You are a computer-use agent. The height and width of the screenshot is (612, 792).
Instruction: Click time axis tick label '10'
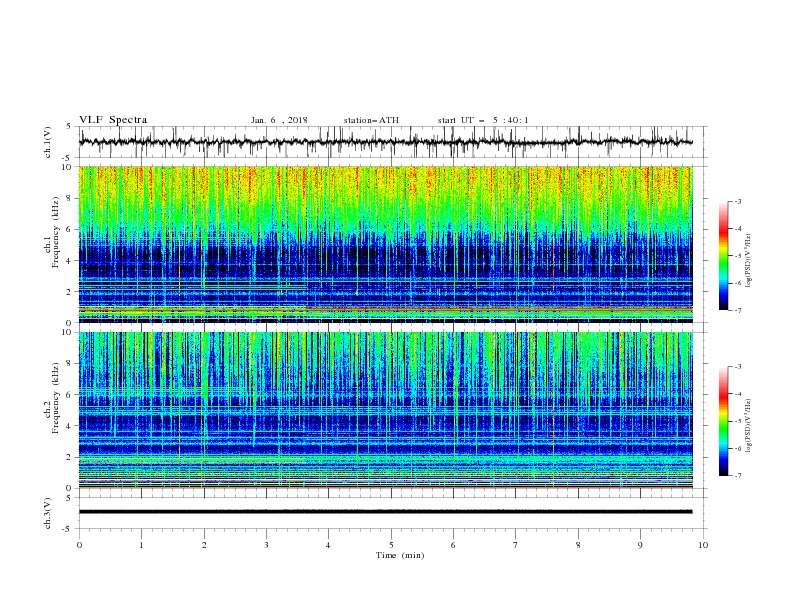(703, 545)
